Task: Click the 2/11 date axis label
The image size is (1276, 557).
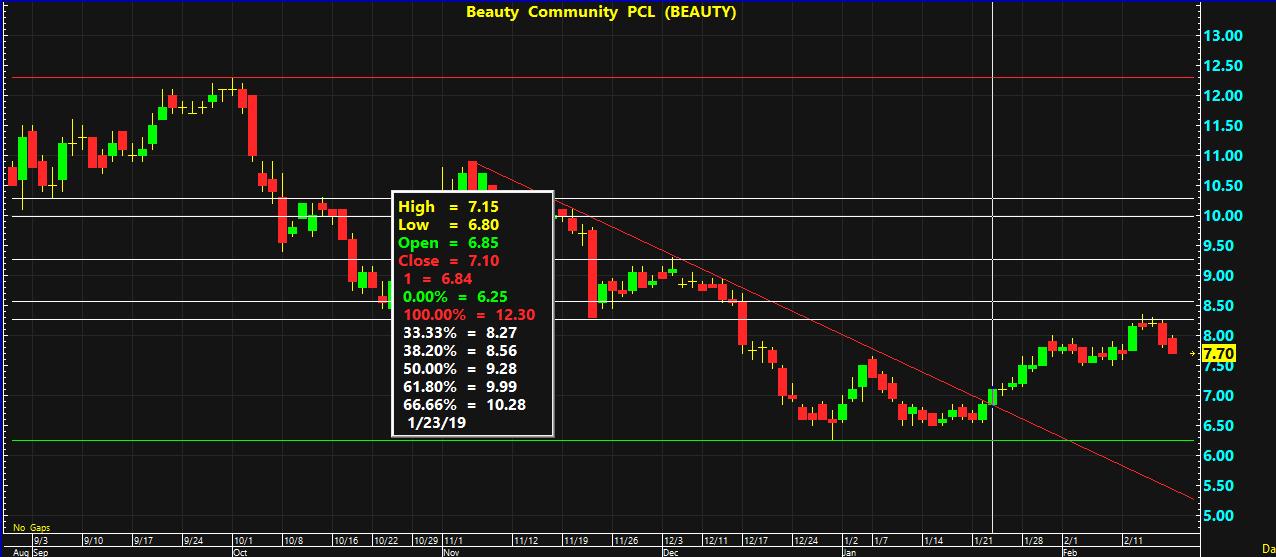Action: coord(1135,540)
